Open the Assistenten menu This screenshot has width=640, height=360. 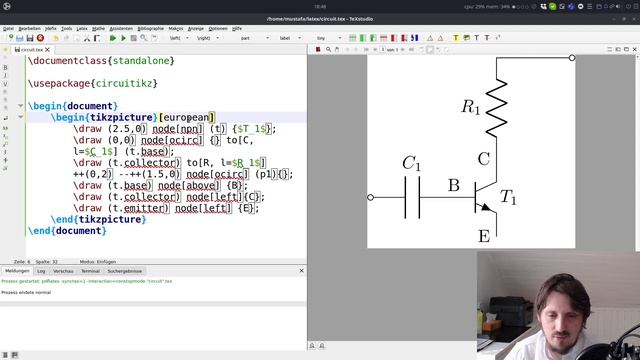tap(121, 29)
